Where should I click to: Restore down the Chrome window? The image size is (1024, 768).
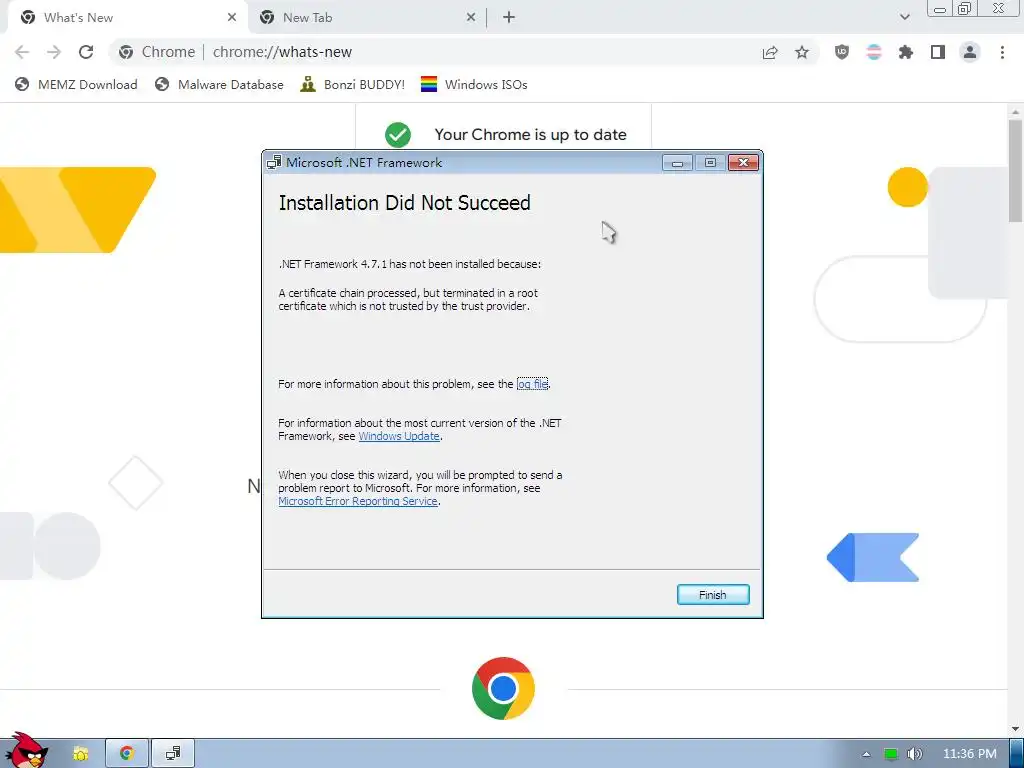click(964, 9)
